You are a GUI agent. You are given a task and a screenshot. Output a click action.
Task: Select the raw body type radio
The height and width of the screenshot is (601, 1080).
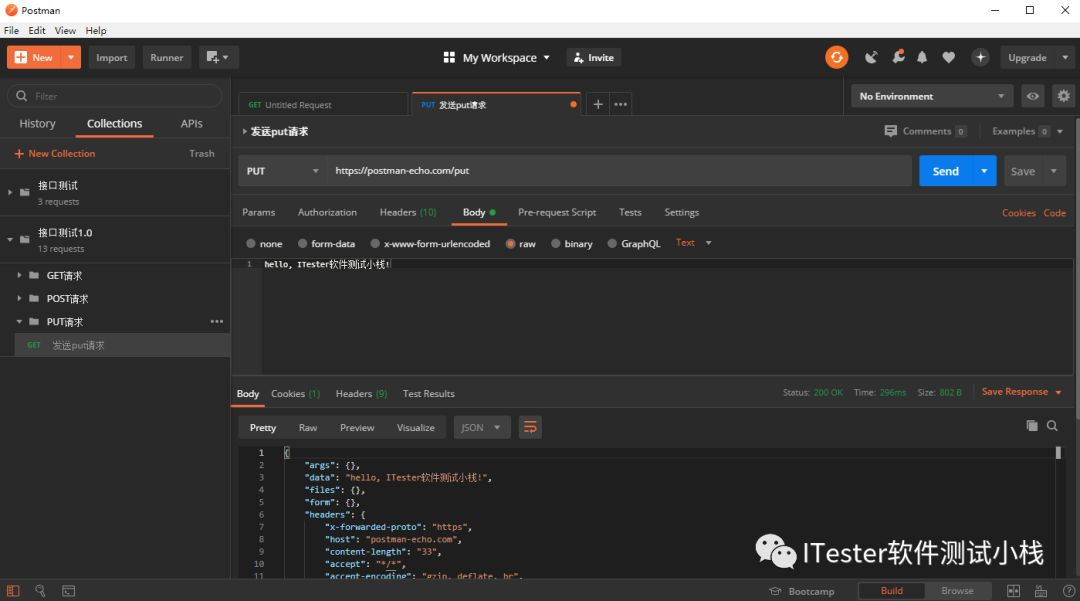coord(510,244)
